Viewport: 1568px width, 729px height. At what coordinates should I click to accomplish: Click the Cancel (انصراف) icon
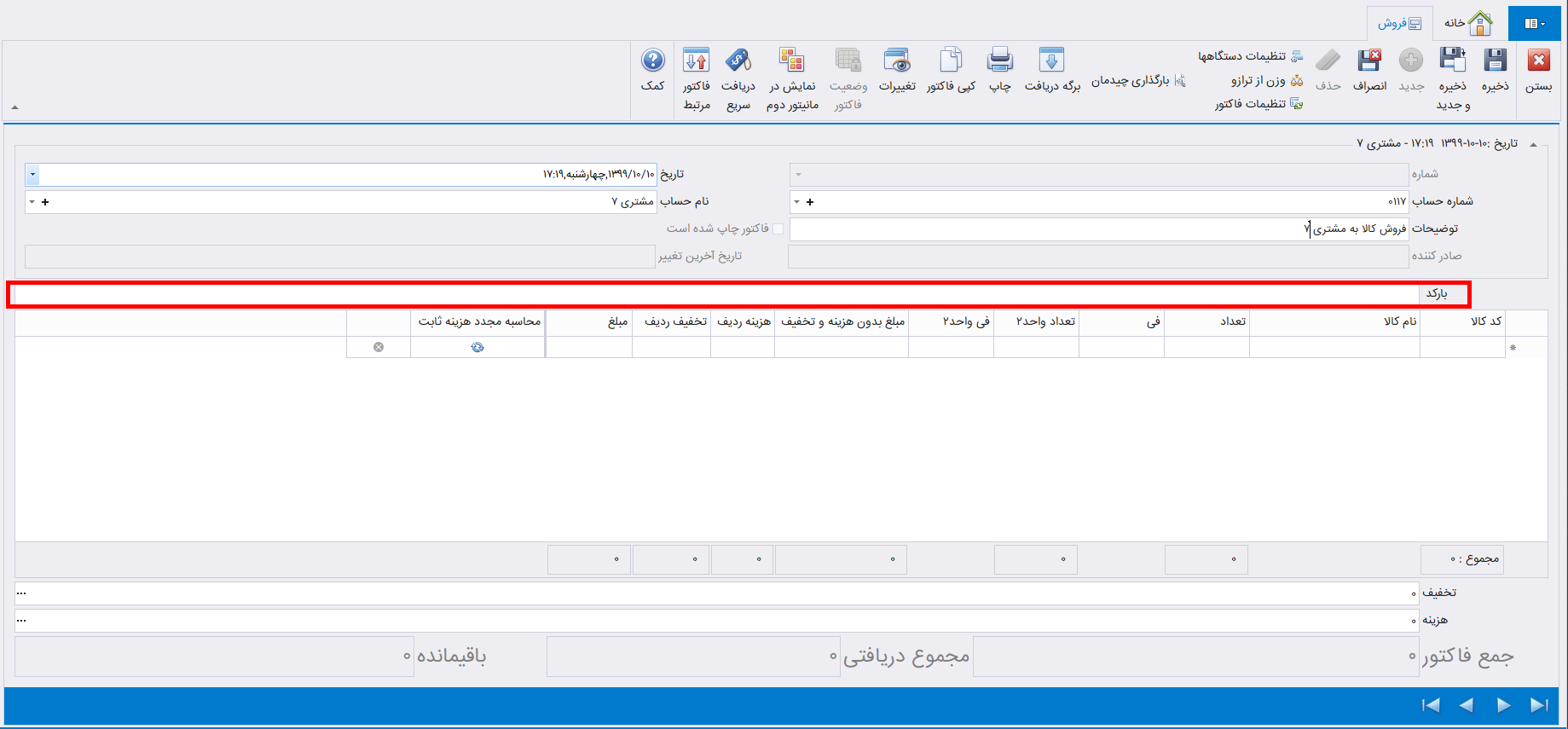point(1369,61)
